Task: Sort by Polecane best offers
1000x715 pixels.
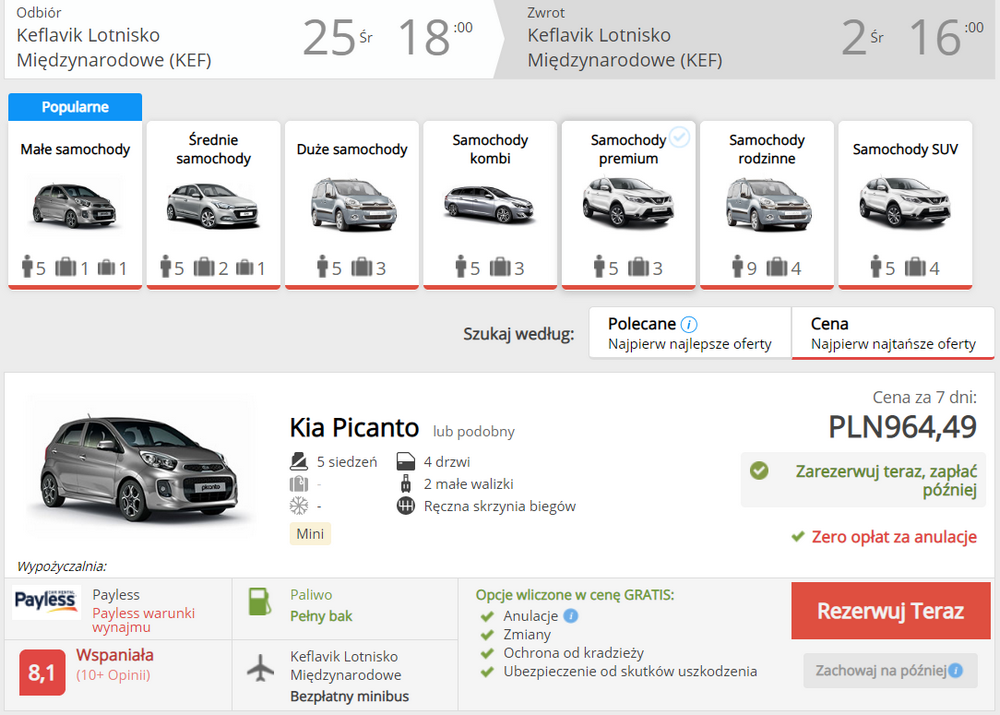Action: click(x=689, y=333)
